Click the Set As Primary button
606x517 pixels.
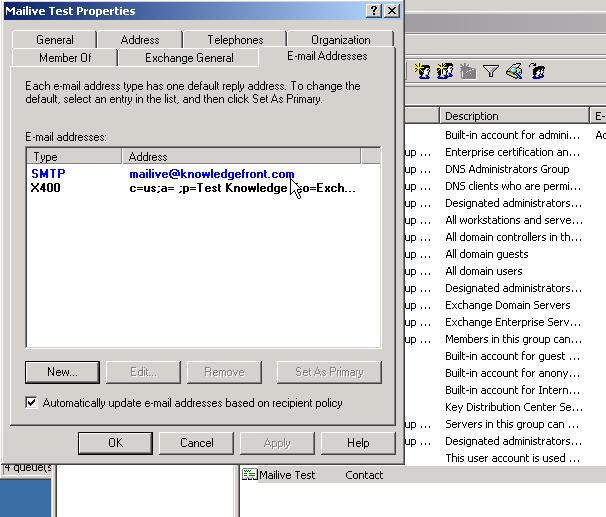point(329,372)
